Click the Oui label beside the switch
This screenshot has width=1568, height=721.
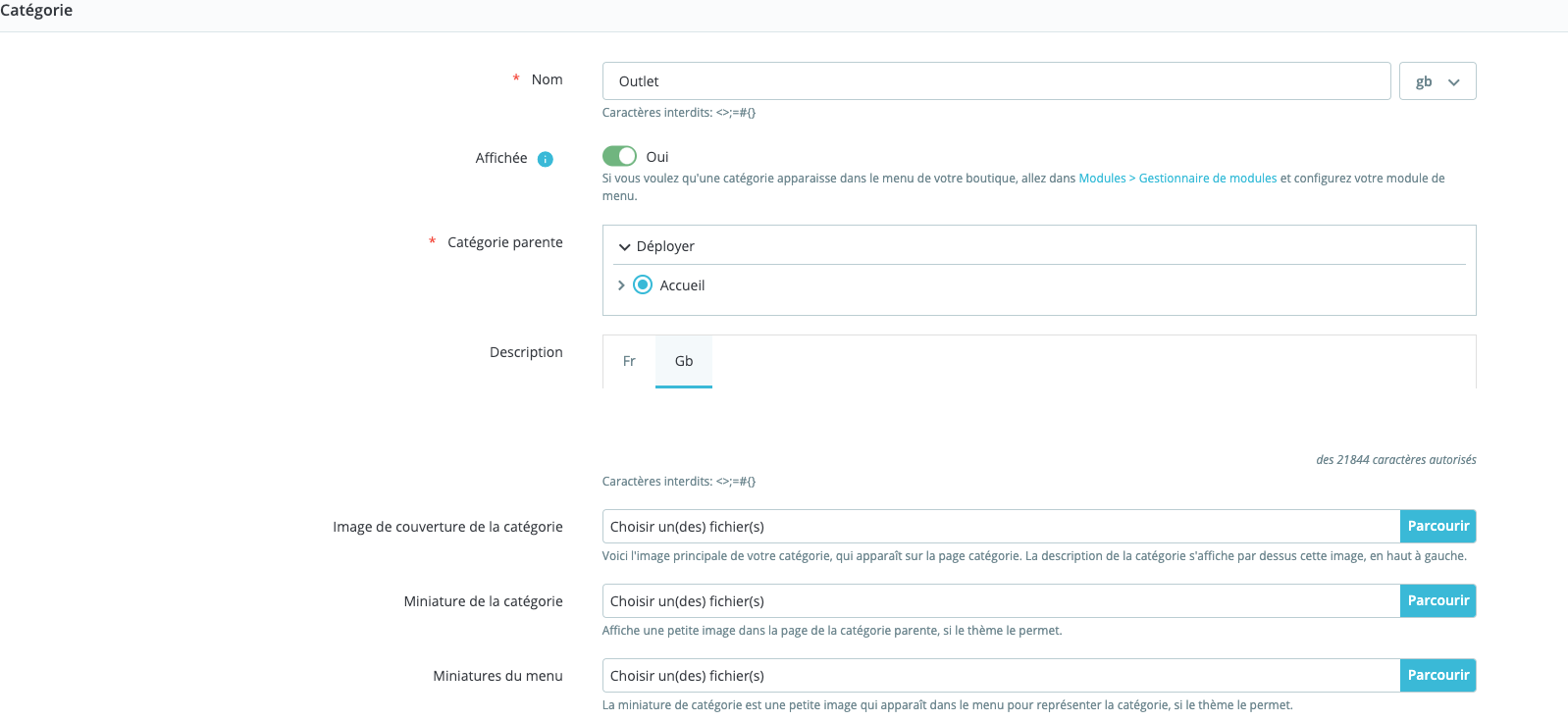(x=657, y=157)
